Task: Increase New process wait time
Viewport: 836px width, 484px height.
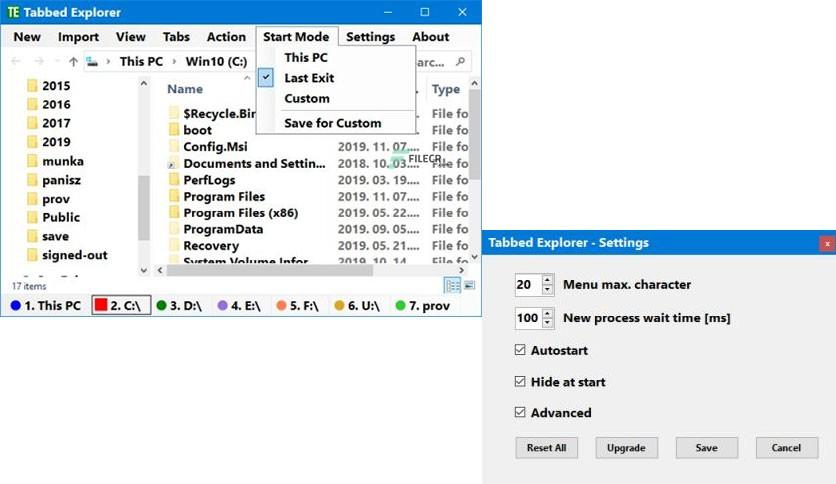Action: [x=548, y=313]
